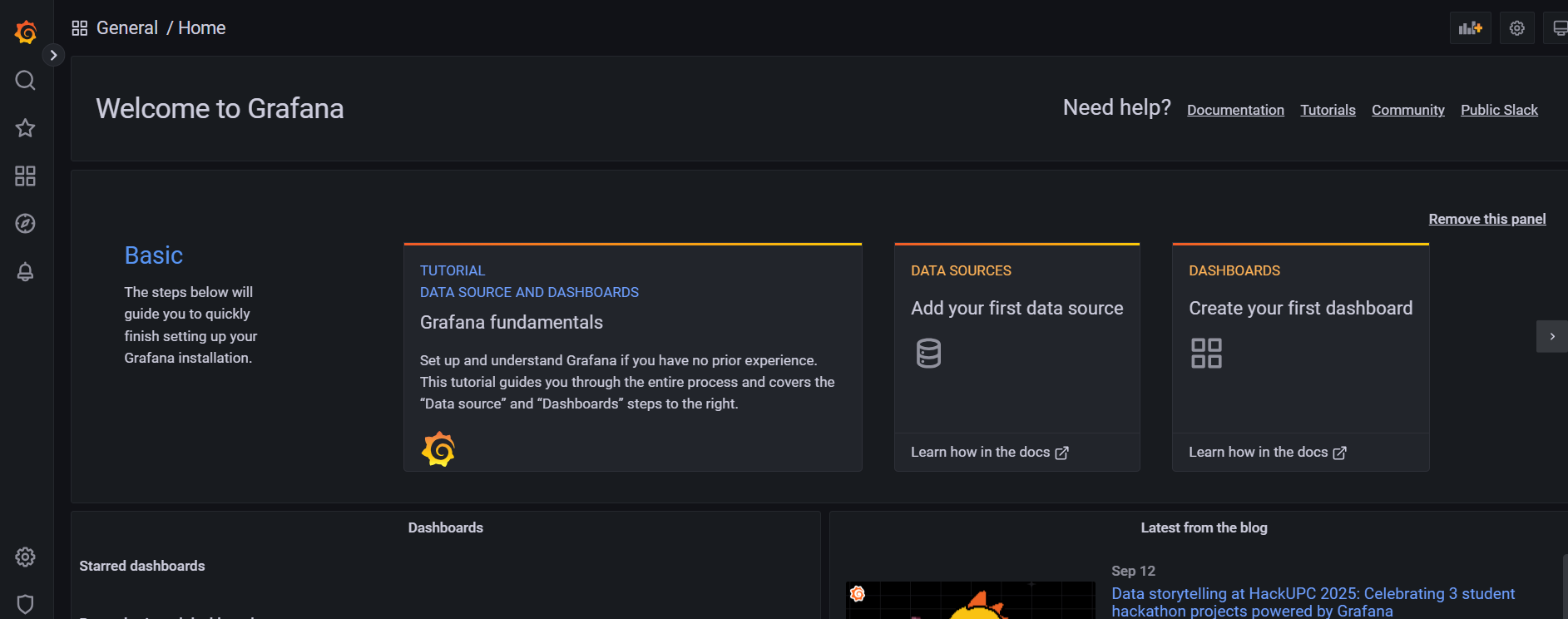
Task: Open Explore compass in the sidebar
Action: pyautogui.click(x=26, y=224)
